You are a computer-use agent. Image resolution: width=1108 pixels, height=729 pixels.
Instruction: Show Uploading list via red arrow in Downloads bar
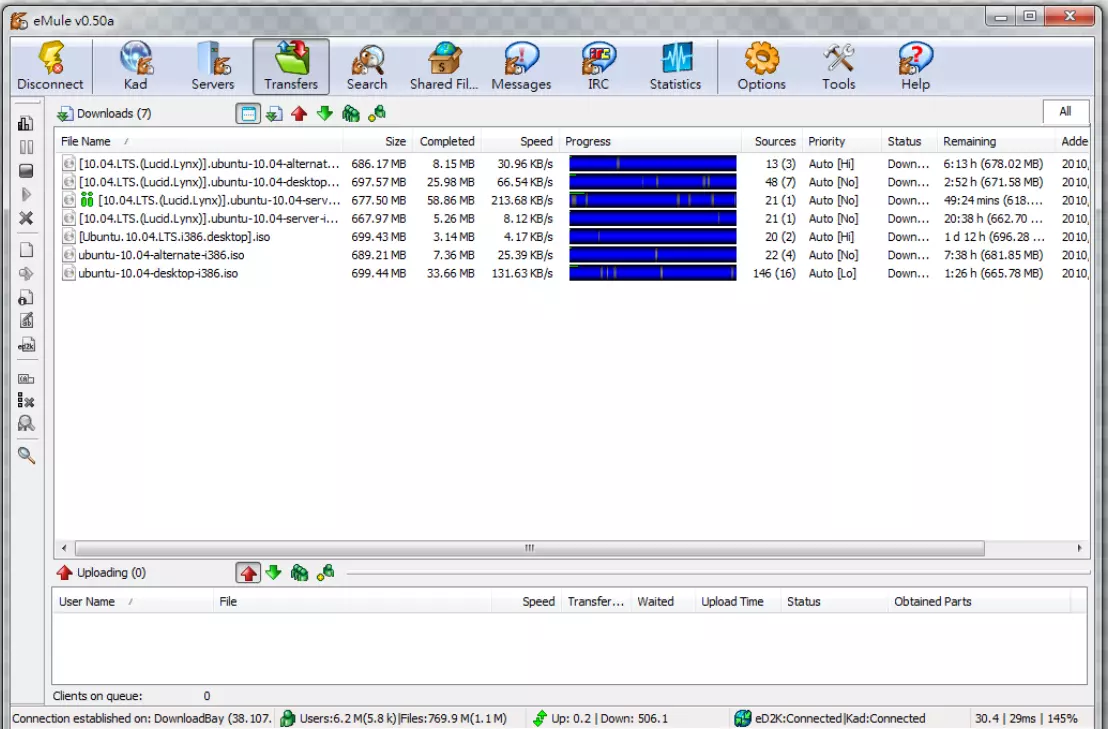tap(299, 114)
